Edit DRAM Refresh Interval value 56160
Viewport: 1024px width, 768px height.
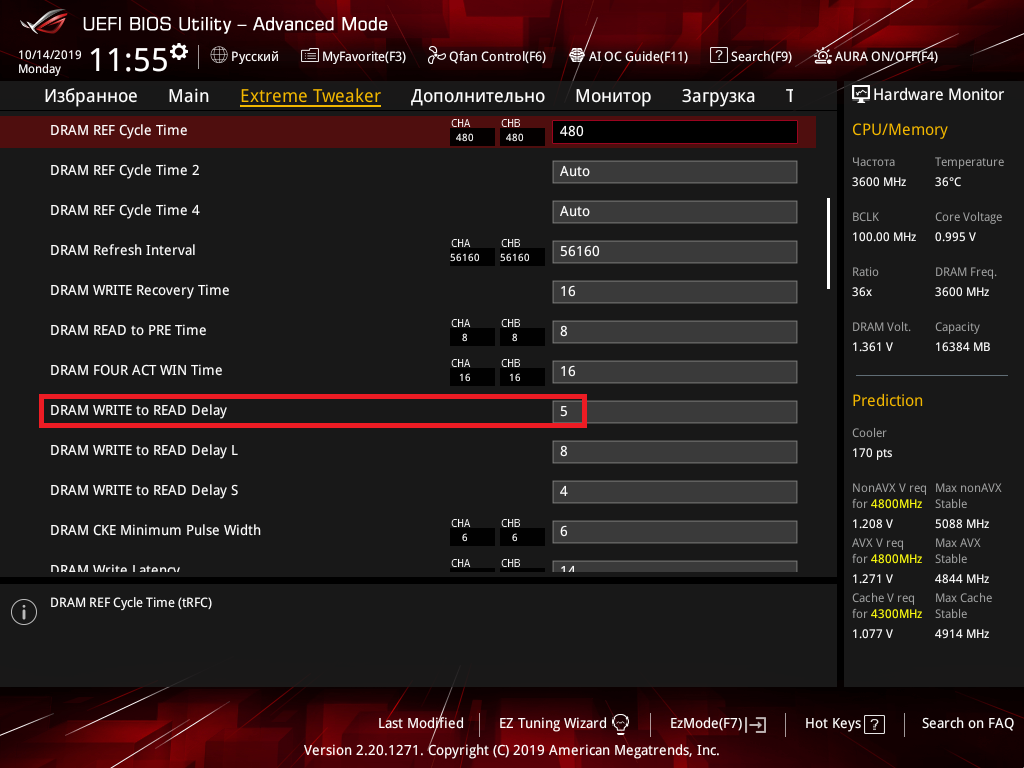pyautogui.click(x=675, y=251)
